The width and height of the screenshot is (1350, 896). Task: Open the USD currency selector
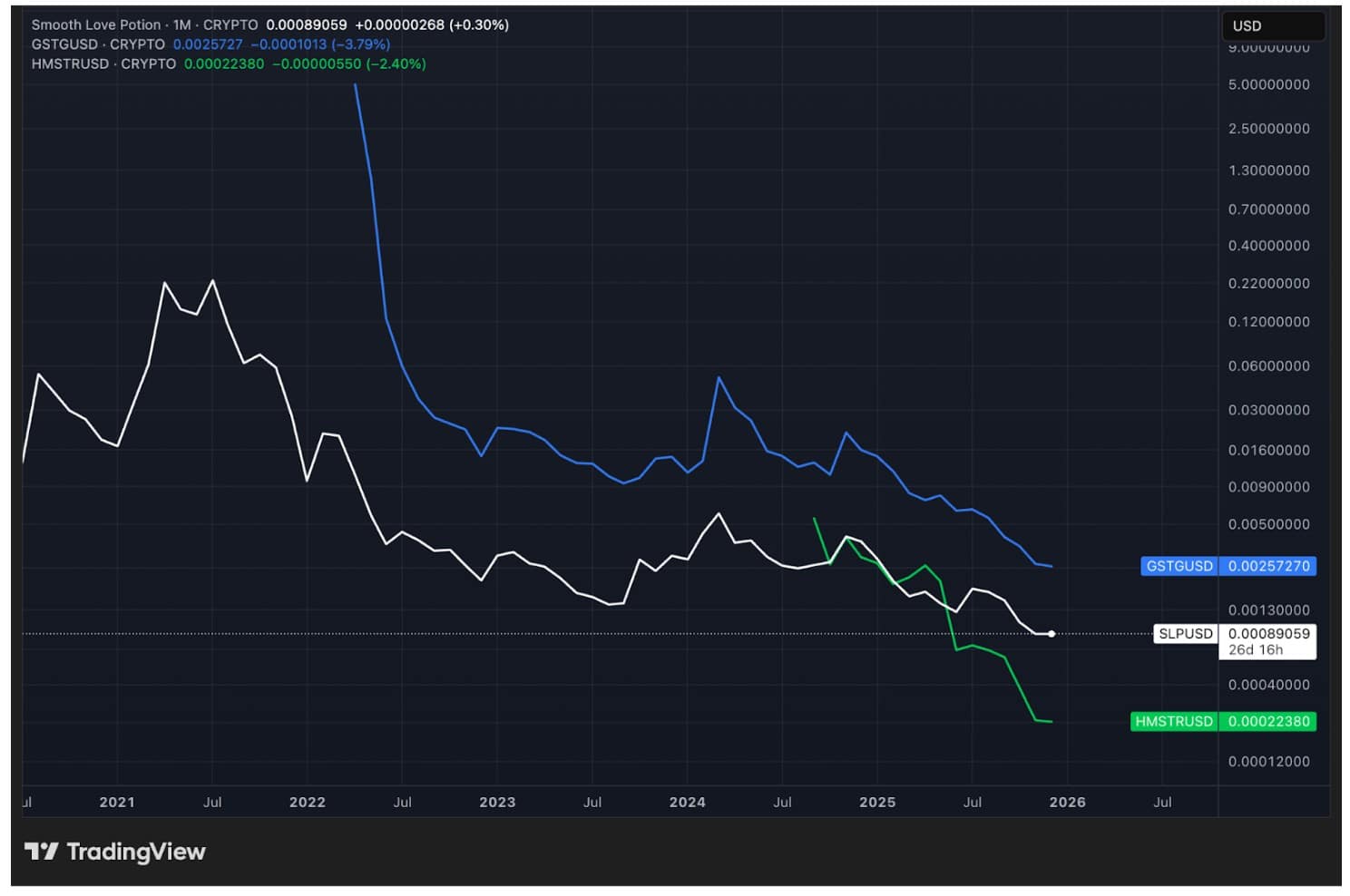pos(1272,26)
